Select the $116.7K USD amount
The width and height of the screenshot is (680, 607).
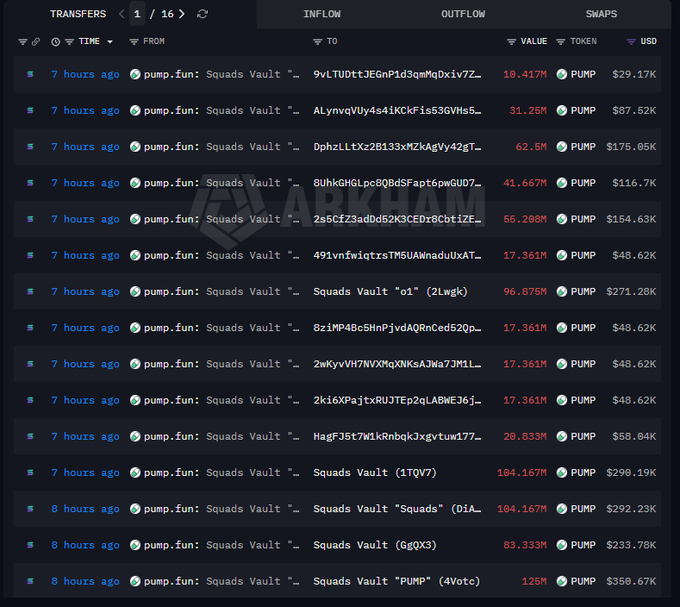[634, 183]
